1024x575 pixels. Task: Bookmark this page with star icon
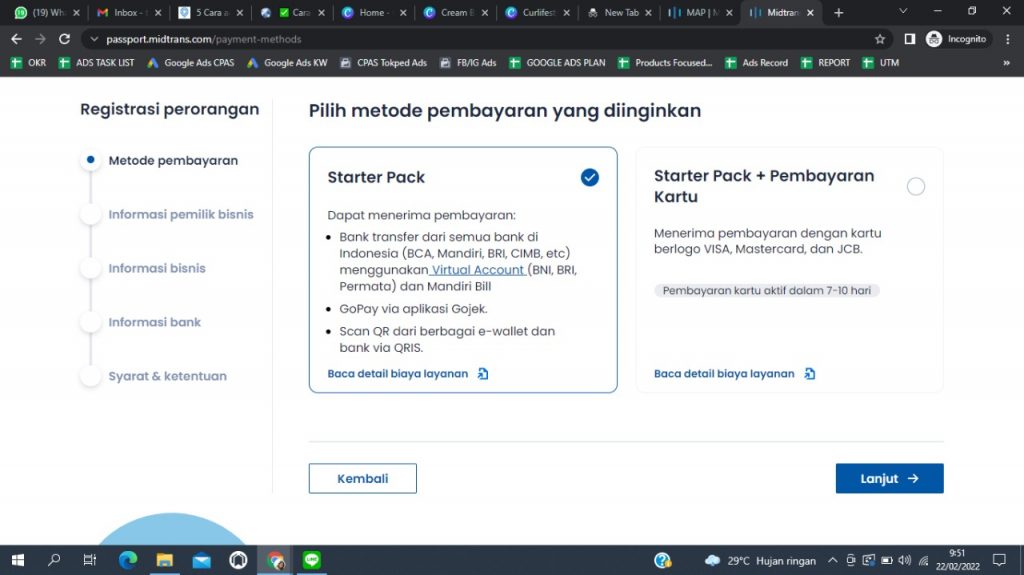(x=880, y=39)
